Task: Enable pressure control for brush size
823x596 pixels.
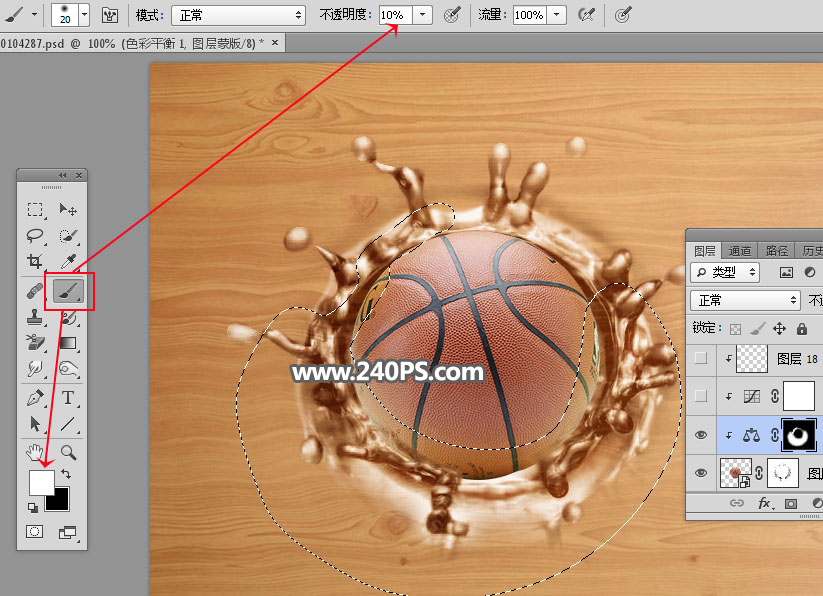Action: [x=622, y=15]
